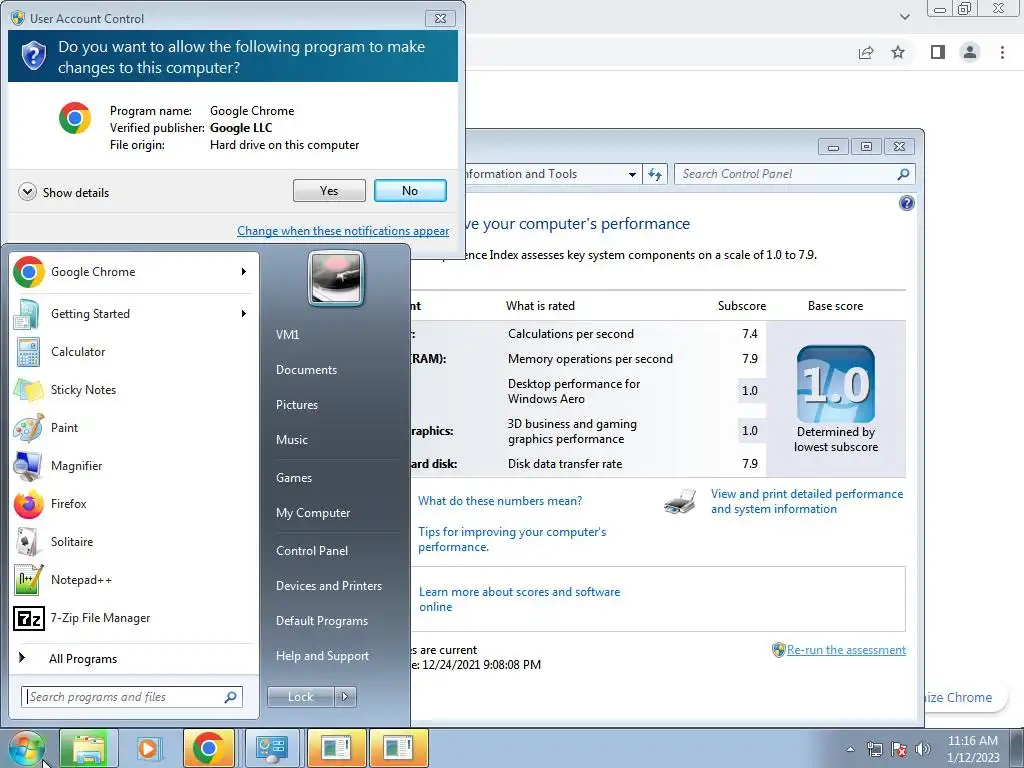Click the Search Control Panel field
This screenshot has width=1024, height=768.
coord(795,174)
